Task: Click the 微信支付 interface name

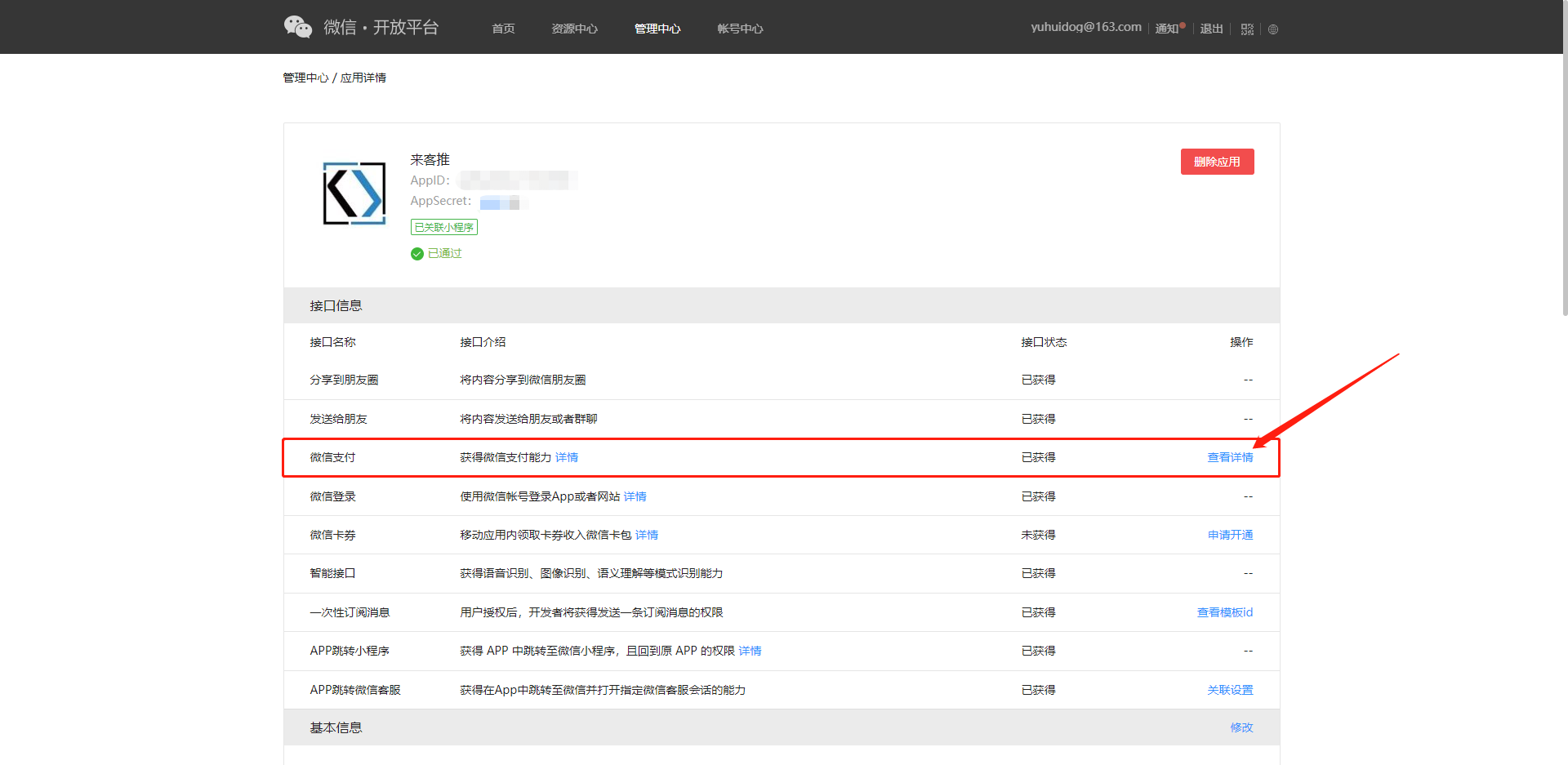Action: click(x=332, y=457)
